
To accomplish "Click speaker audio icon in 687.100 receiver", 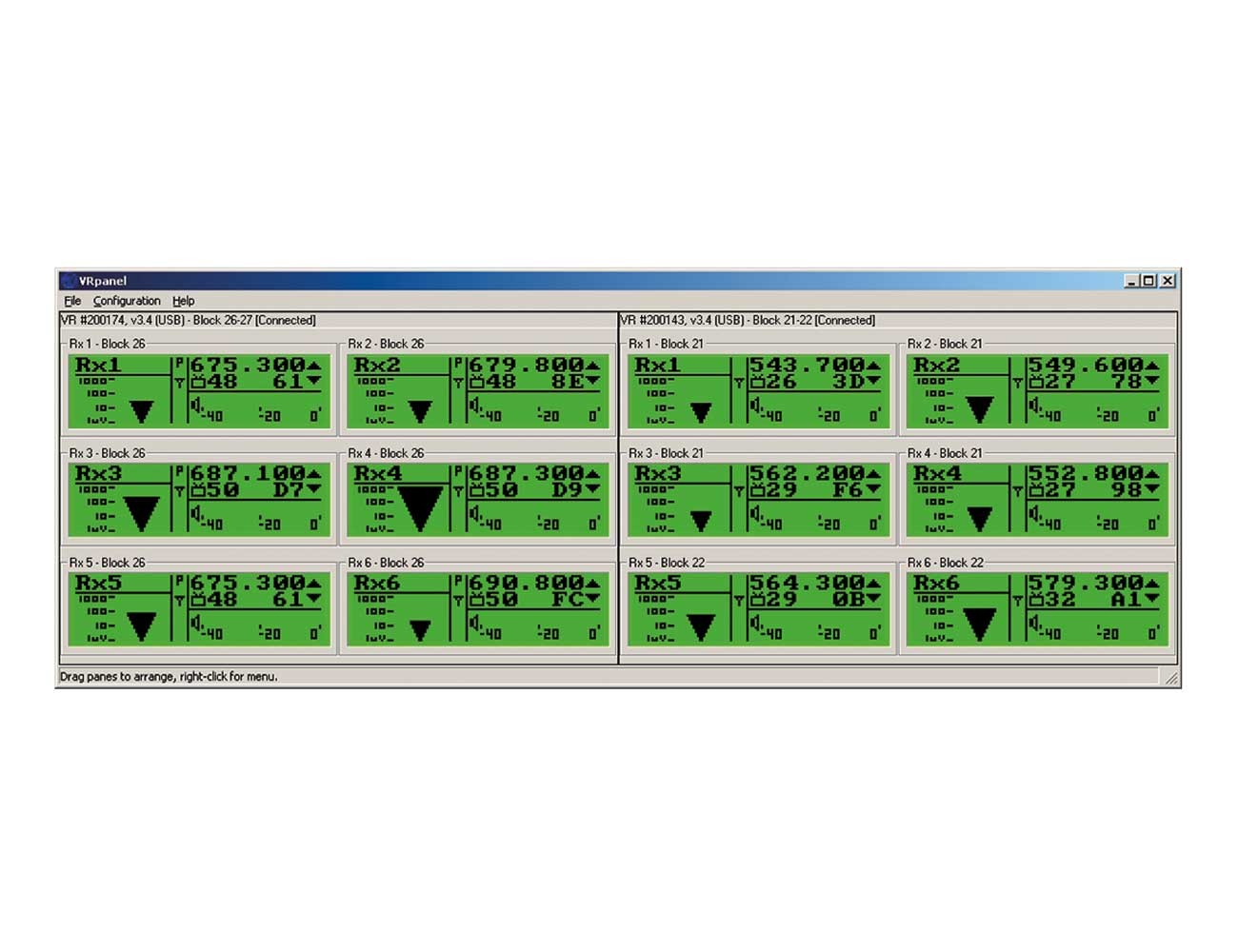I will pos(195,516).
